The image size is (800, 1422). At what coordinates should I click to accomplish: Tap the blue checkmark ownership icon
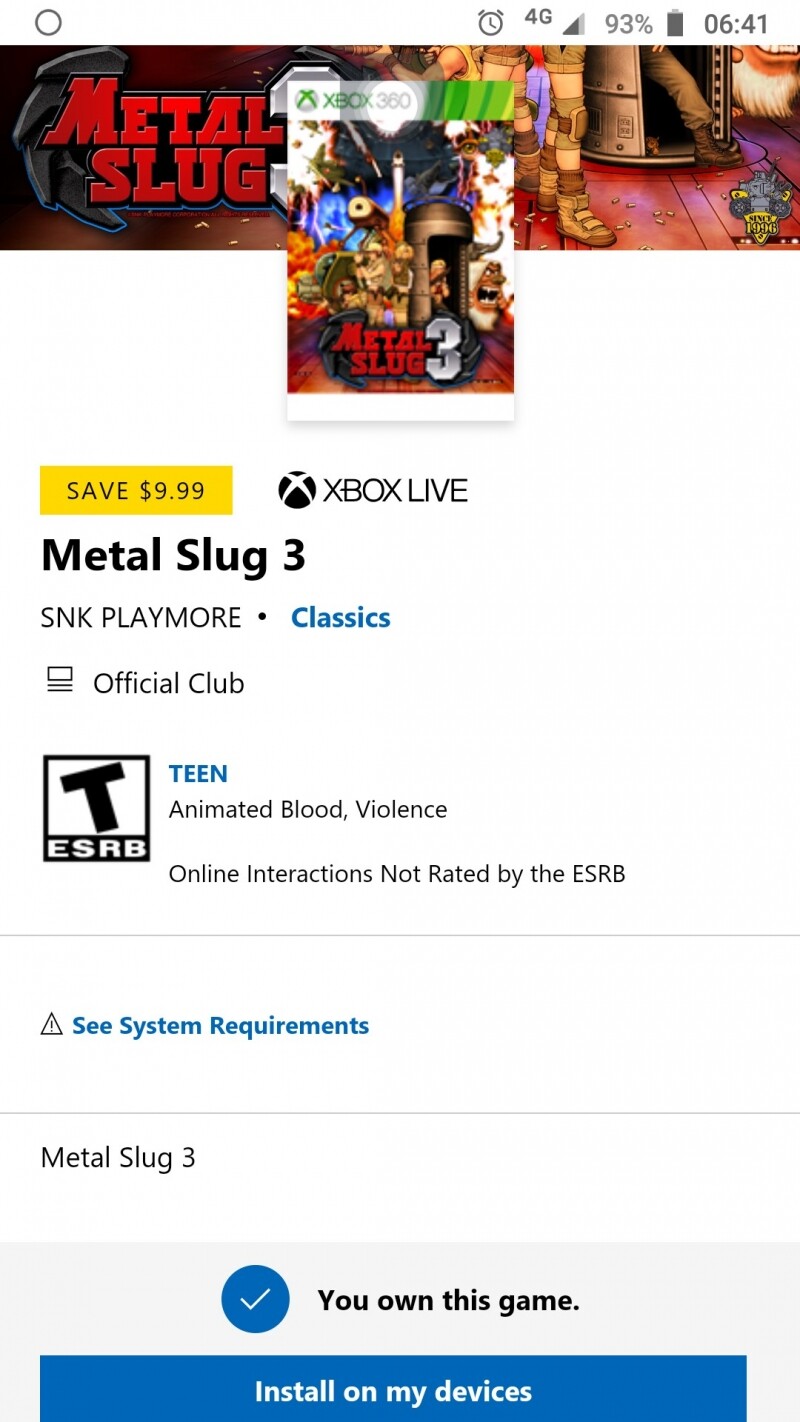coord(255,1299)
